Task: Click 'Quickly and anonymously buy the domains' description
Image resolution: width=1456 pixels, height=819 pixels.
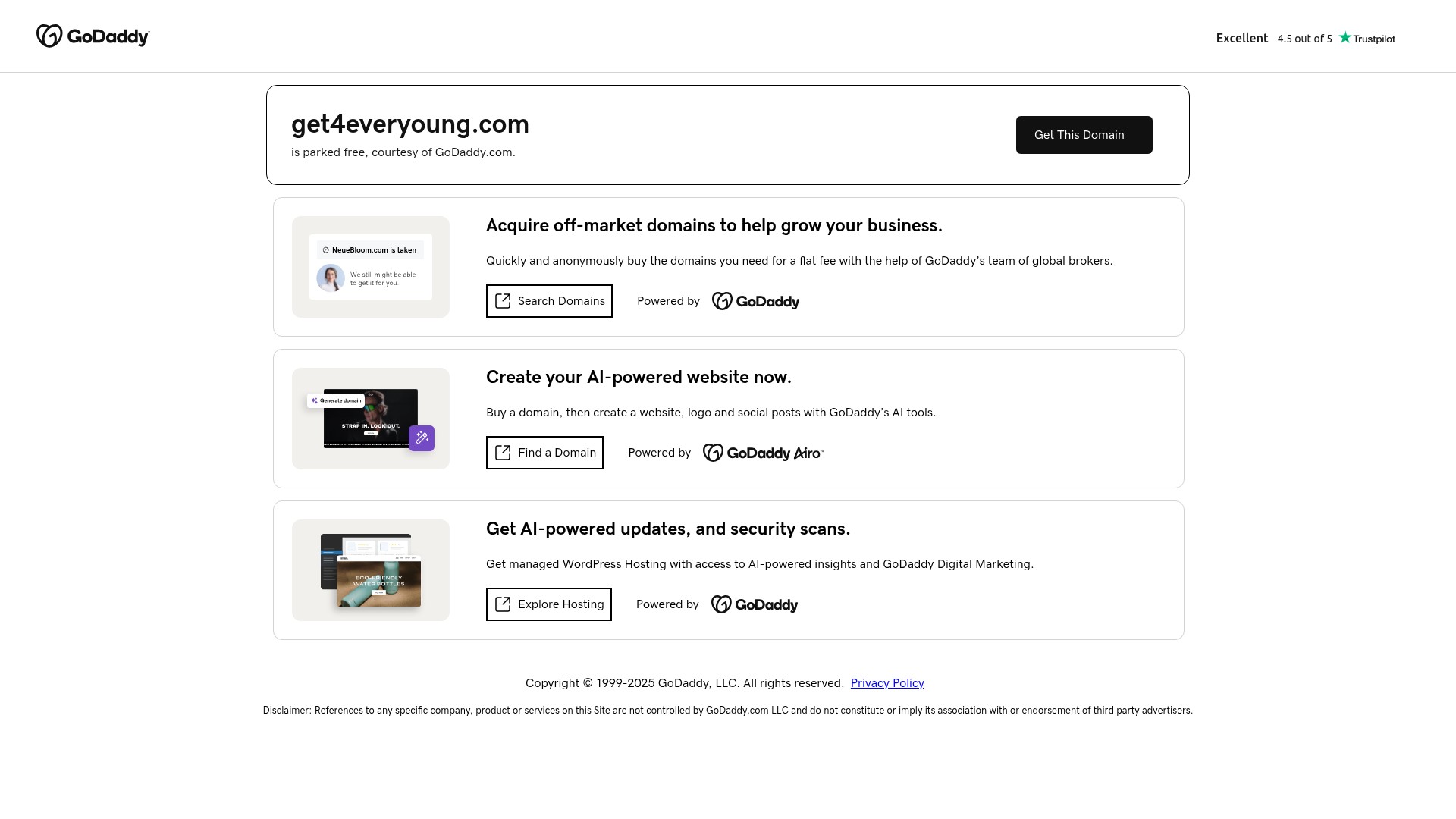Action: [799, 261]
